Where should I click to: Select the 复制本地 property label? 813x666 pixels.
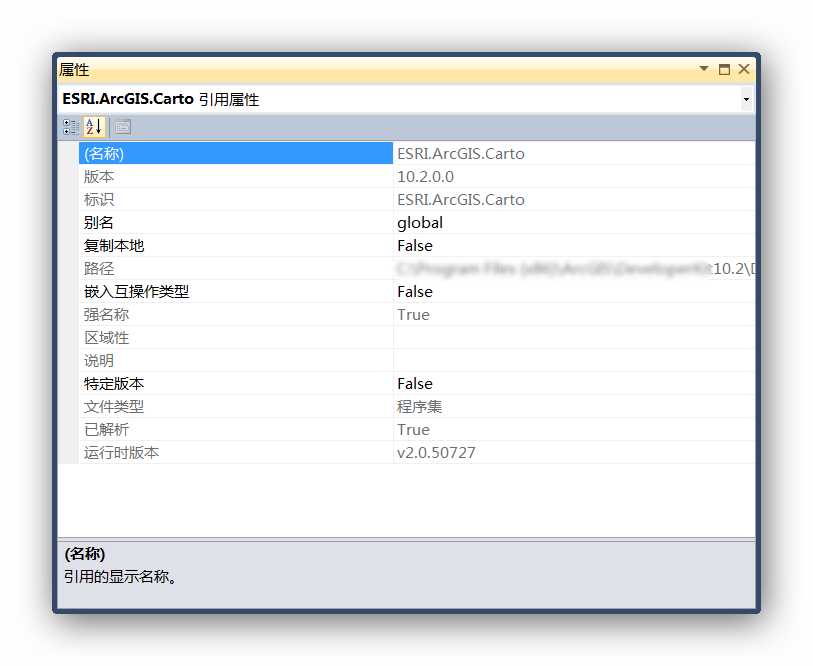(x=114, y=246)
